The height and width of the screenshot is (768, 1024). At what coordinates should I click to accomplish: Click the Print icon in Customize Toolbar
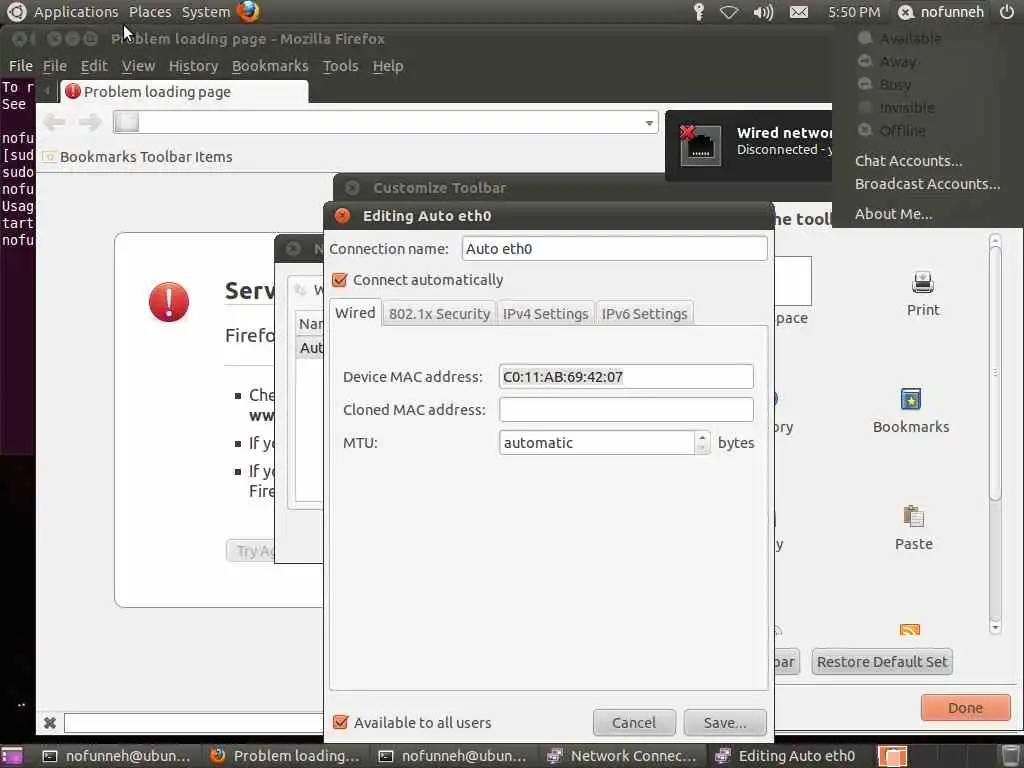coord(923,282)
